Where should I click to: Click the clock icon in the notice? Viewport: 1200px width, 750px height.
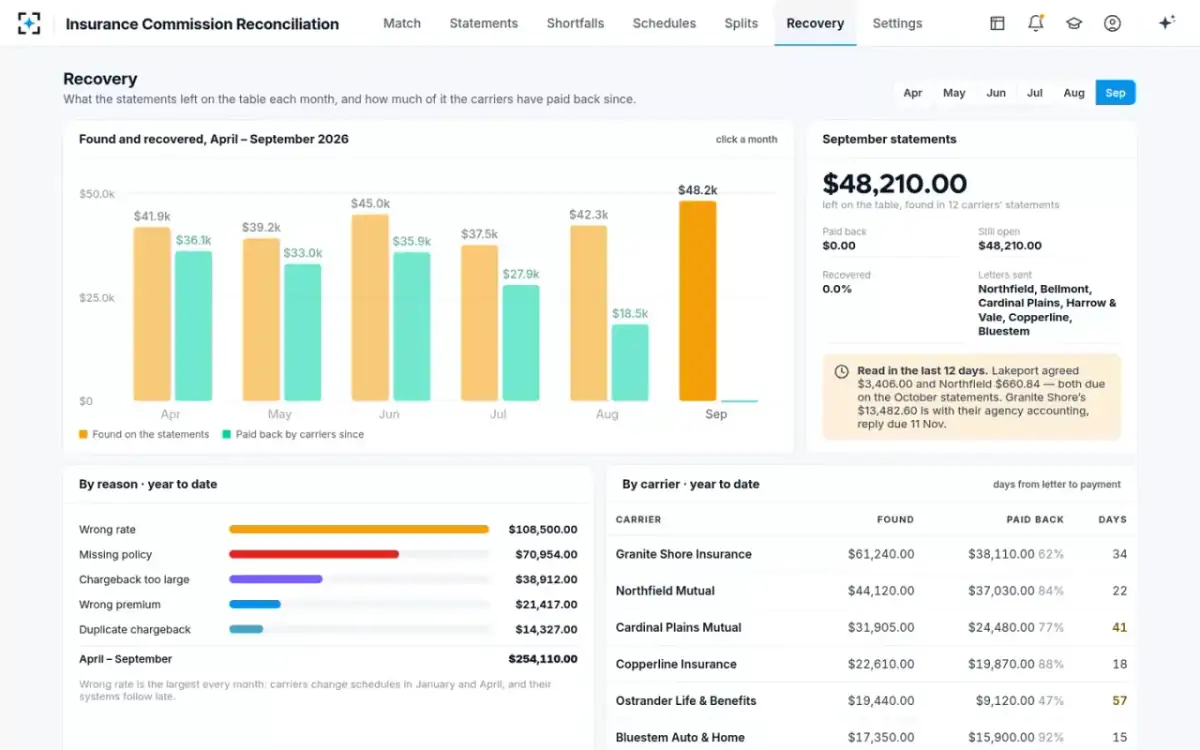[841, 371]
